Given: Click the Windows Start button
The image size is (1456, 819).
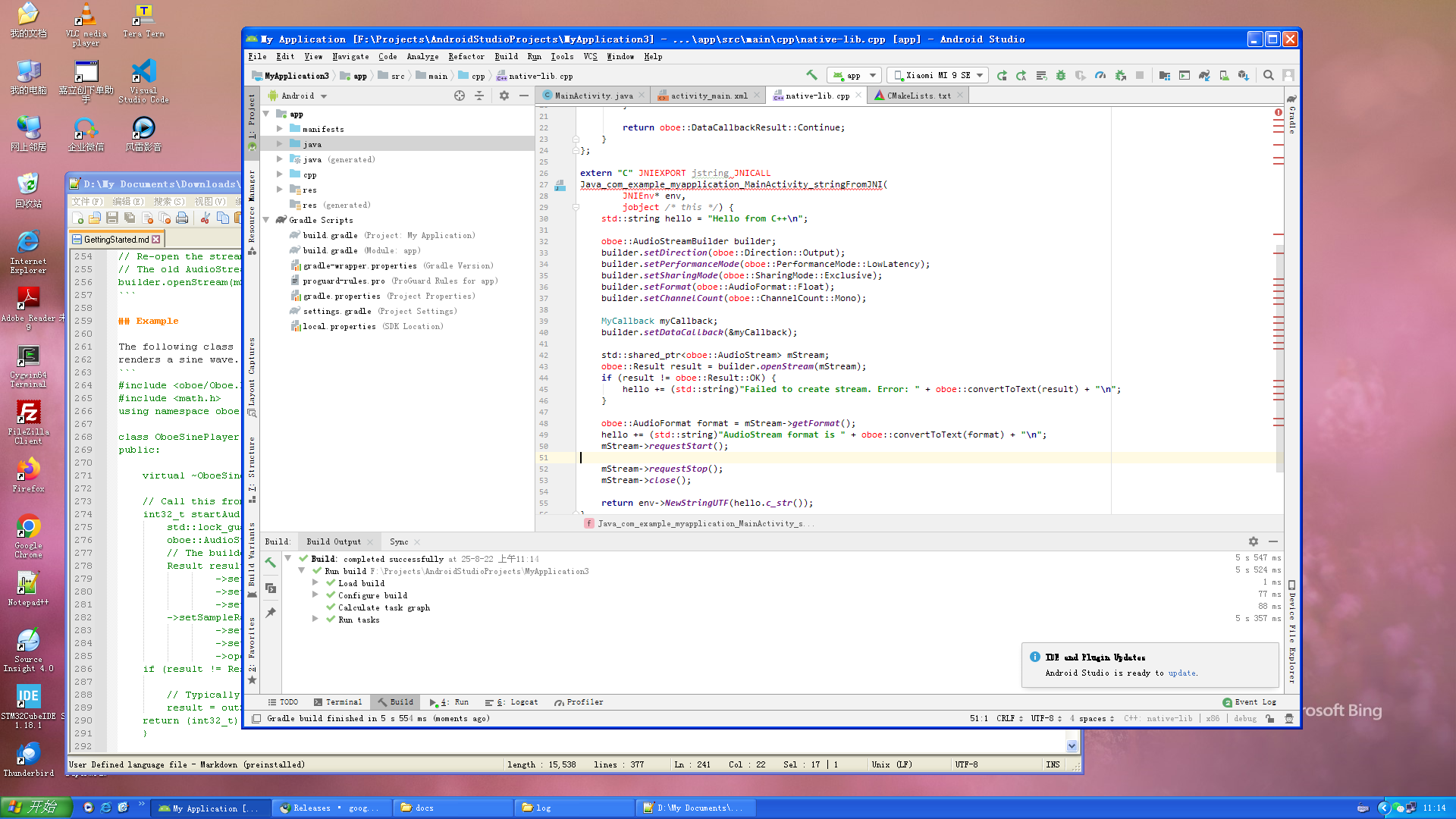Looking at the screenshot, I should click(x=36, y=807).
